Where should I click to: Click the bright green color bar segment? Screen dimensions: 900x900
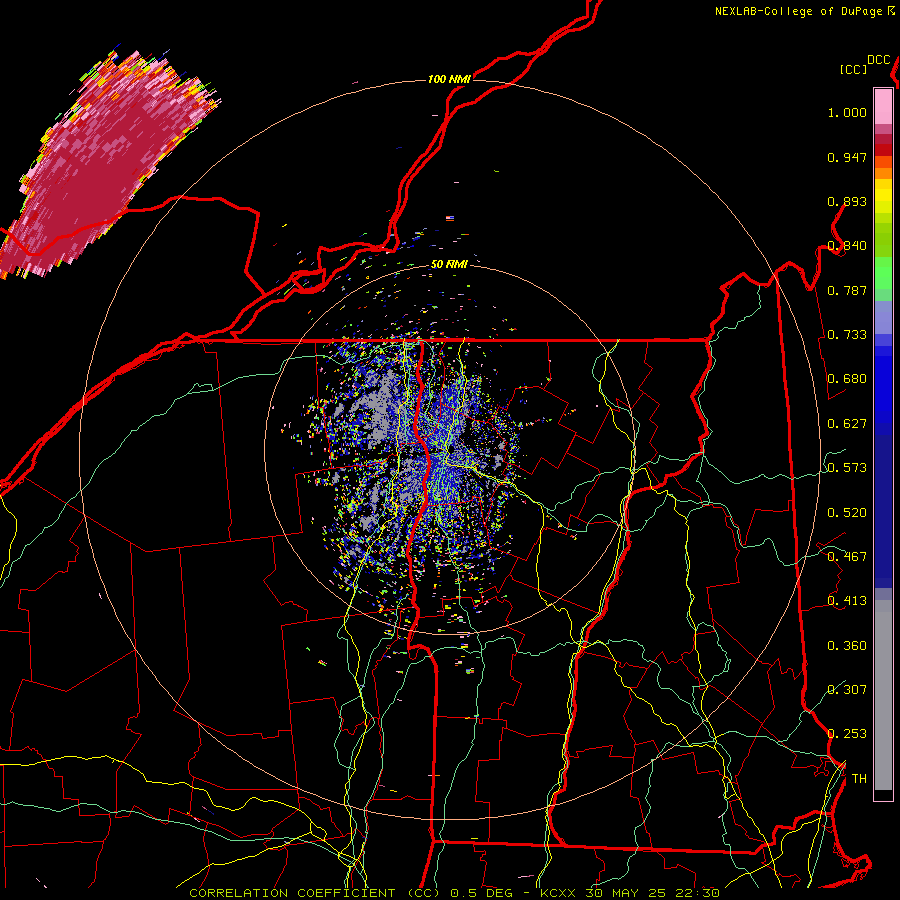[x=883, y=273]
